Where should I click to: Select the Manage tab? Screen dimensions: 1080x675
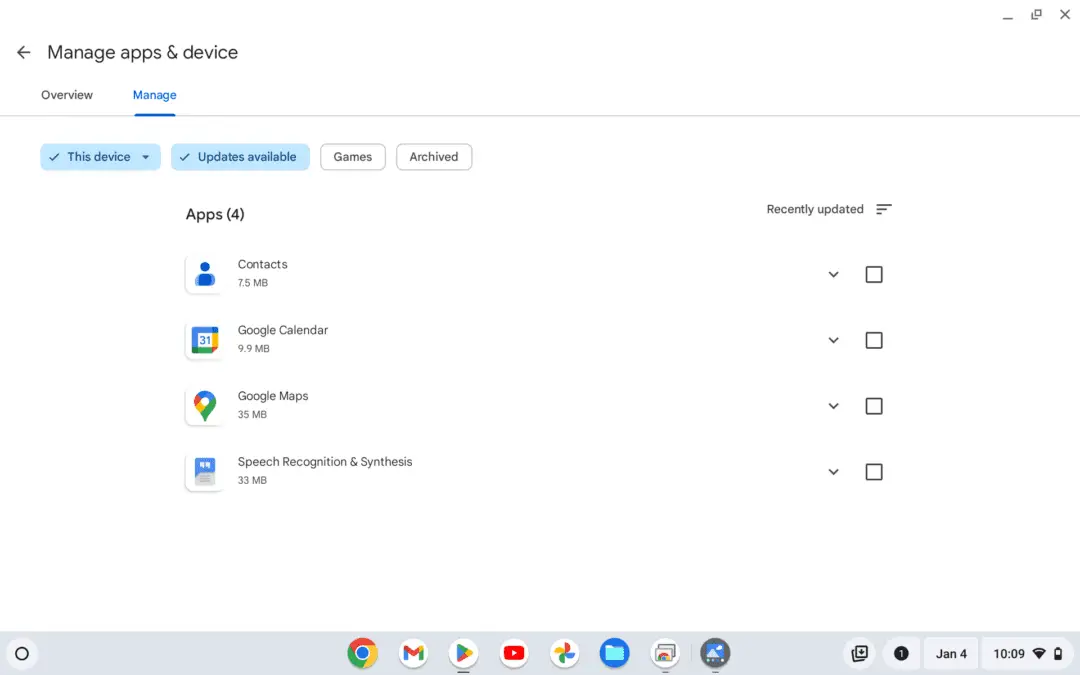[154, 95]
